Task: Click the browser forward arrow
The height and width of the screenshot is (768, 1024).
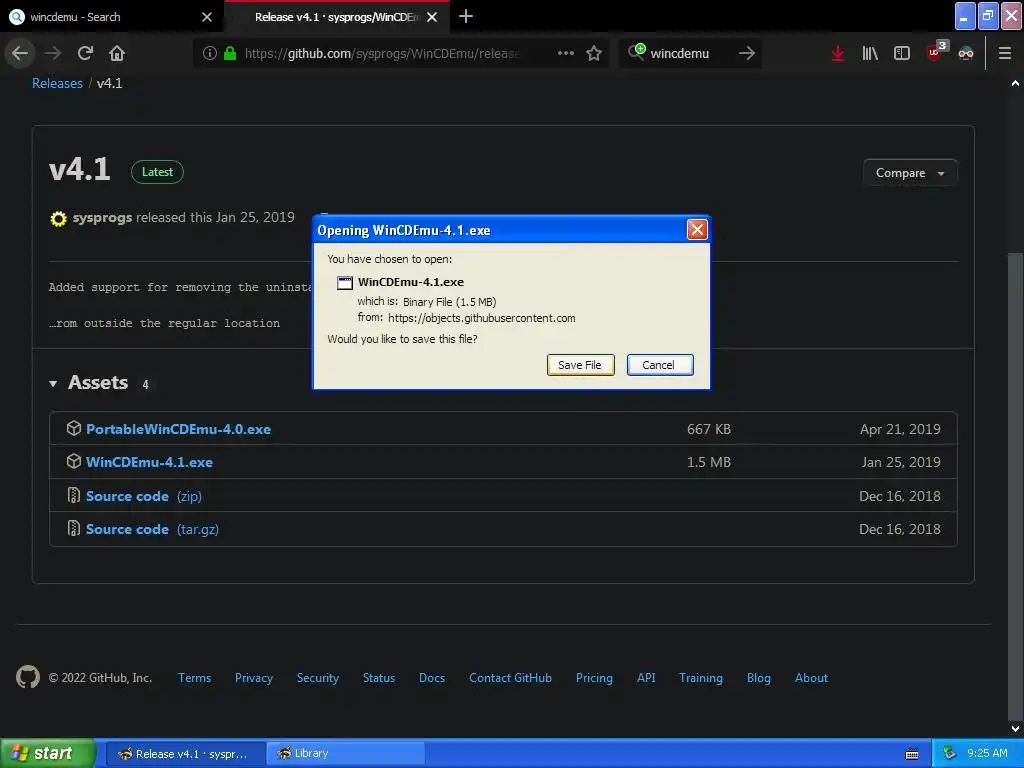Action: (x=53, y=54)
